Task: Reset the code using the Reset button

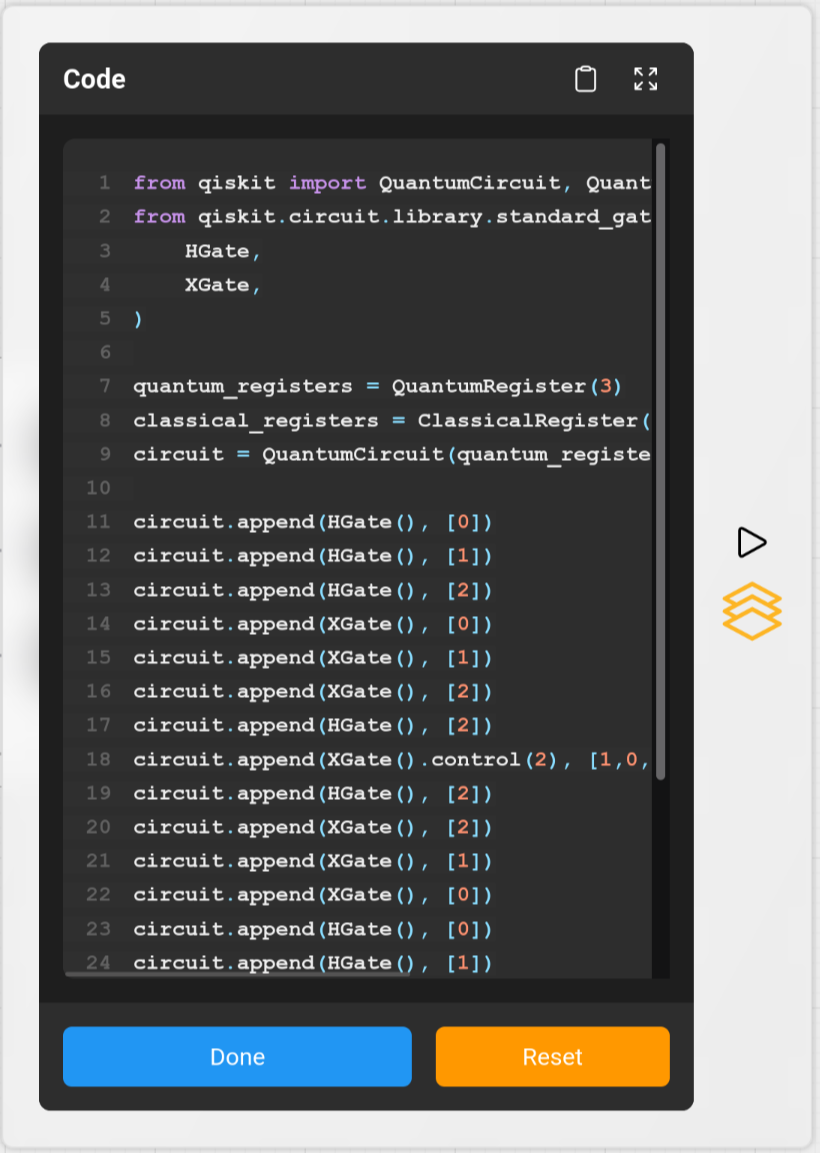Action: point(552,1056)
